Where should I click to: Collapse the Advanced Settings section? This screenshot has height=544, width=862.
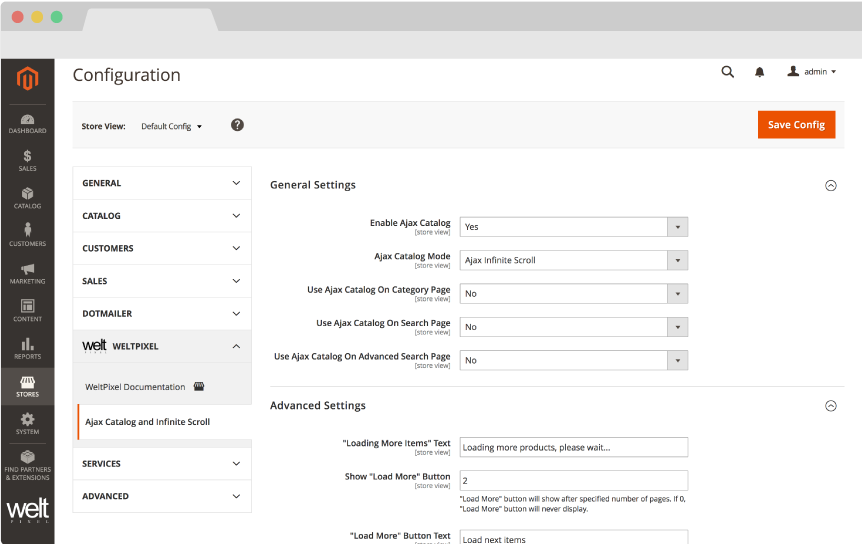[x=829, y=406]
